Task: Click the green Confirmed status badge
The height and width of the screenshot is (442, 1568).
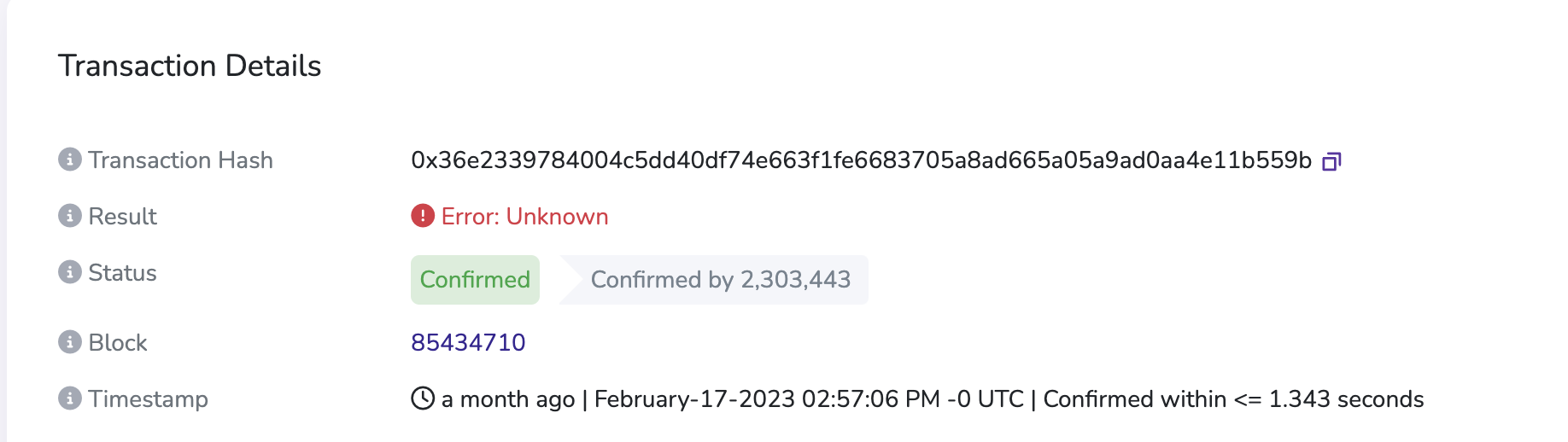Action: [x=475, y=280]
